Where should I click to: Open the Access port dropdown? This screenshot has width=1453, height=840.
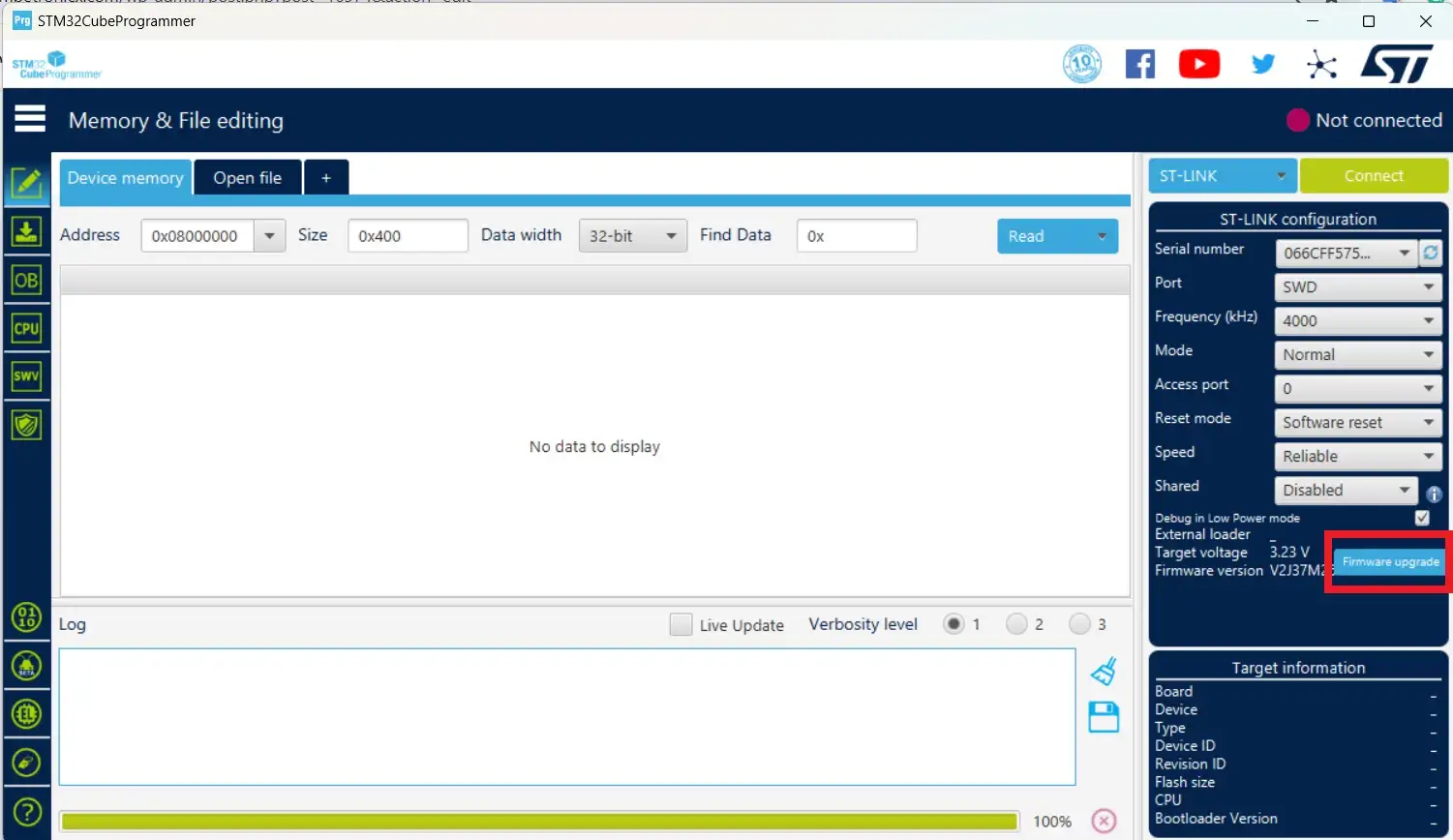click(x=1358, y=388)
